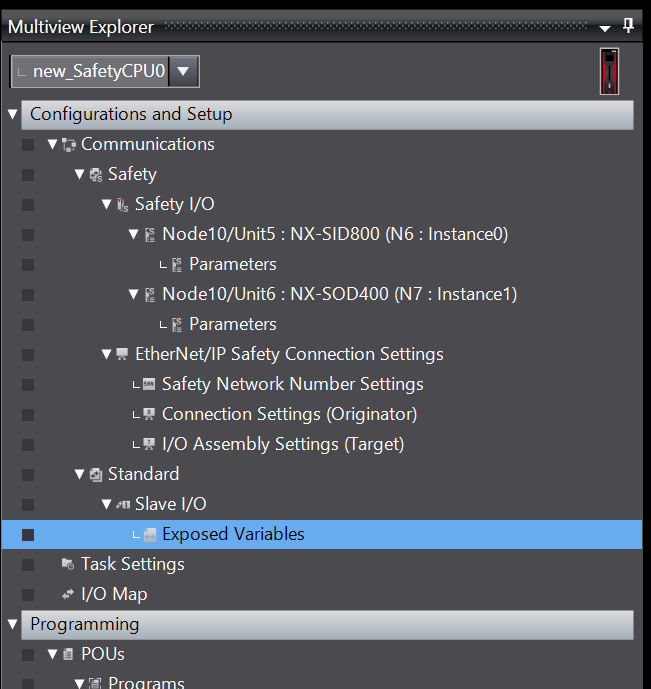Select the Configurations and Setup header
The image size is (651, 689).
(x=327, y=115)
